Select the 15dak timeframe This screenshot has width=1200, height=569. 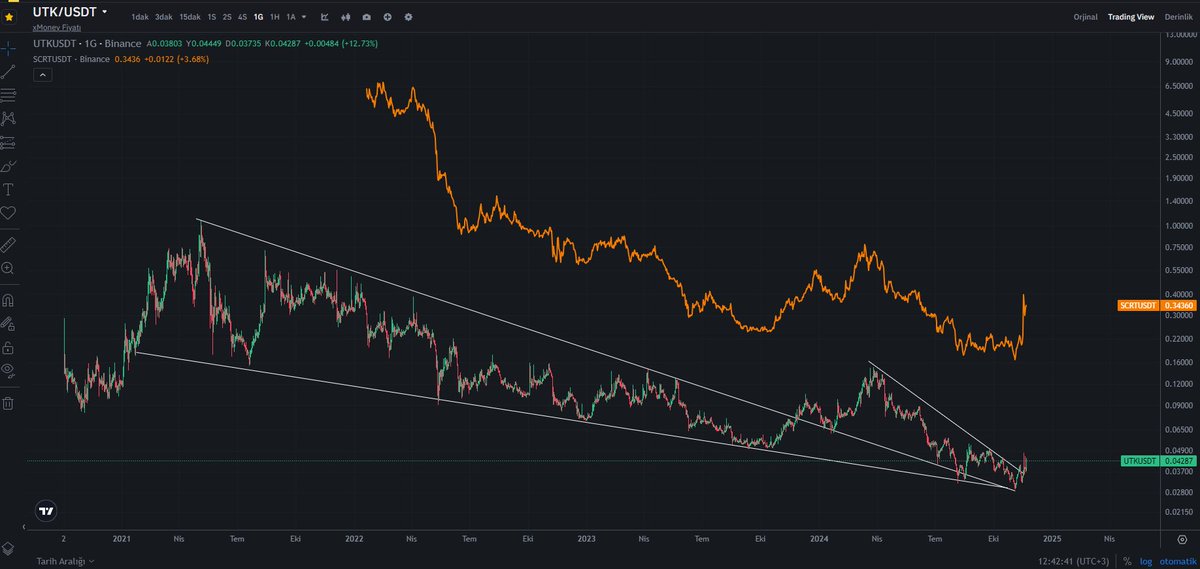pyautogui.click(x=190, y=17)
